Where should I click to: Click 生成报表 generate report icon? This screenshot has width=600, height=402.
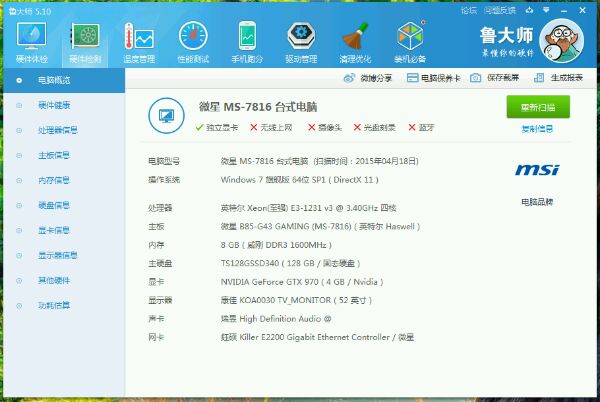(x=539, y=78)
